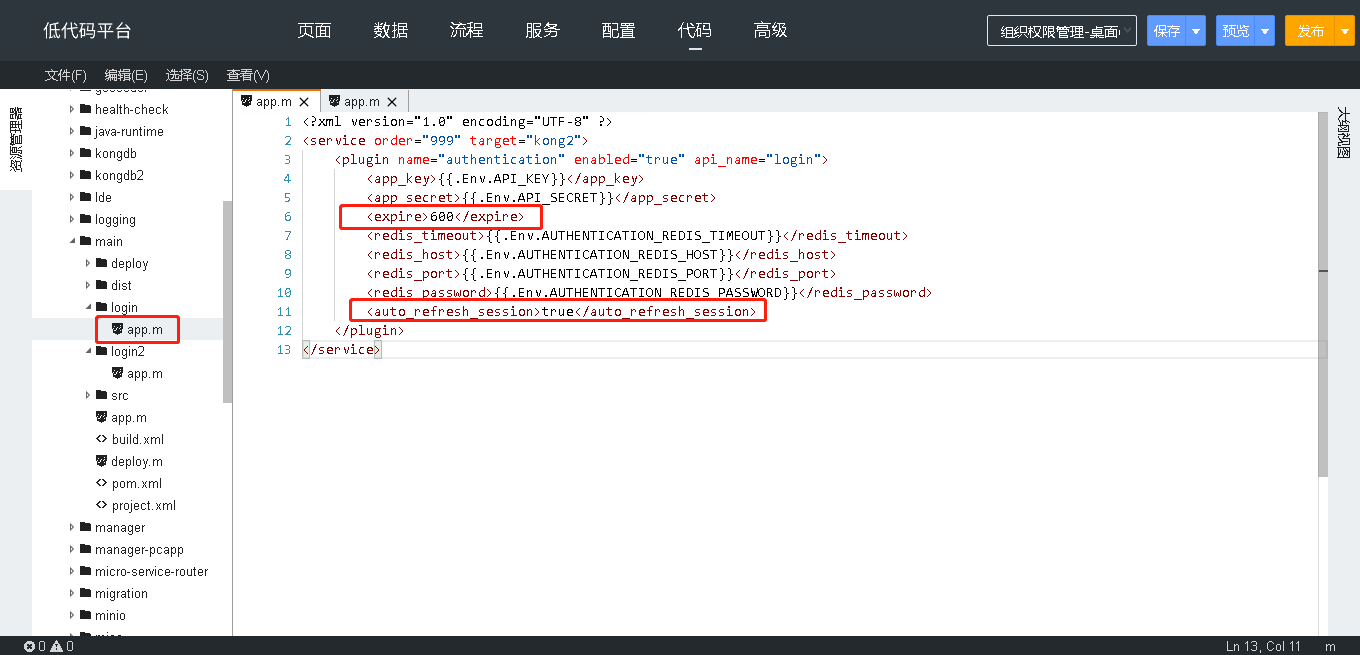Close the second app.m editor tab
The width and height of the screenshot is (1360, 655).
pos(392,102)
